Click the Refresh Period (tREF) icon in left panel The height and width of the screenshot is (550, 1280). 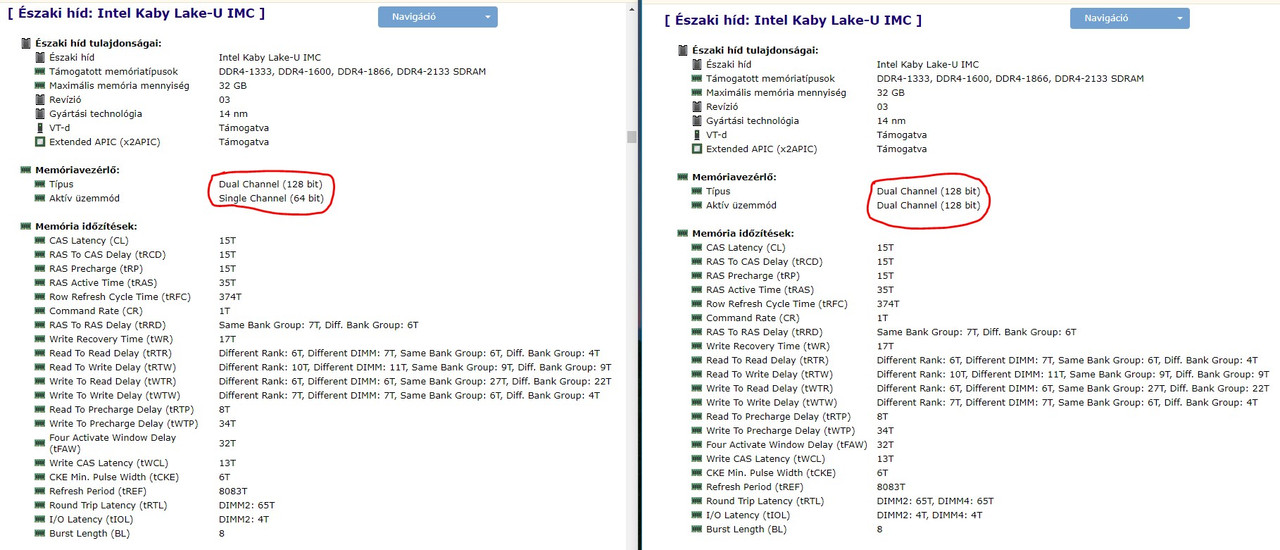(x=40, y=491)
